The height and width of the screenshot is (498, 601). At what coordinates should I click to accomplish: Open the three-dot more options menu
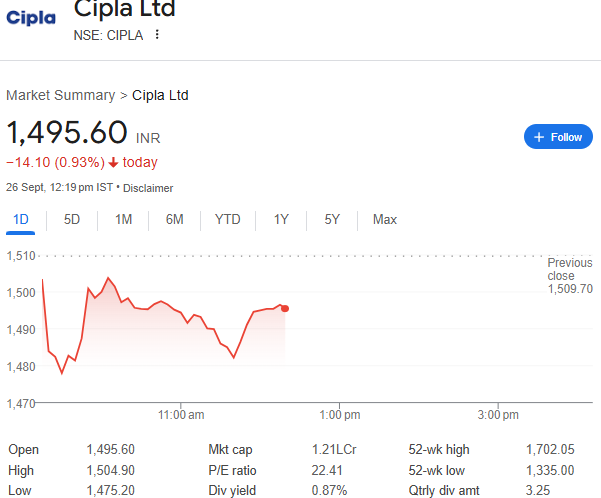(157, 35)
